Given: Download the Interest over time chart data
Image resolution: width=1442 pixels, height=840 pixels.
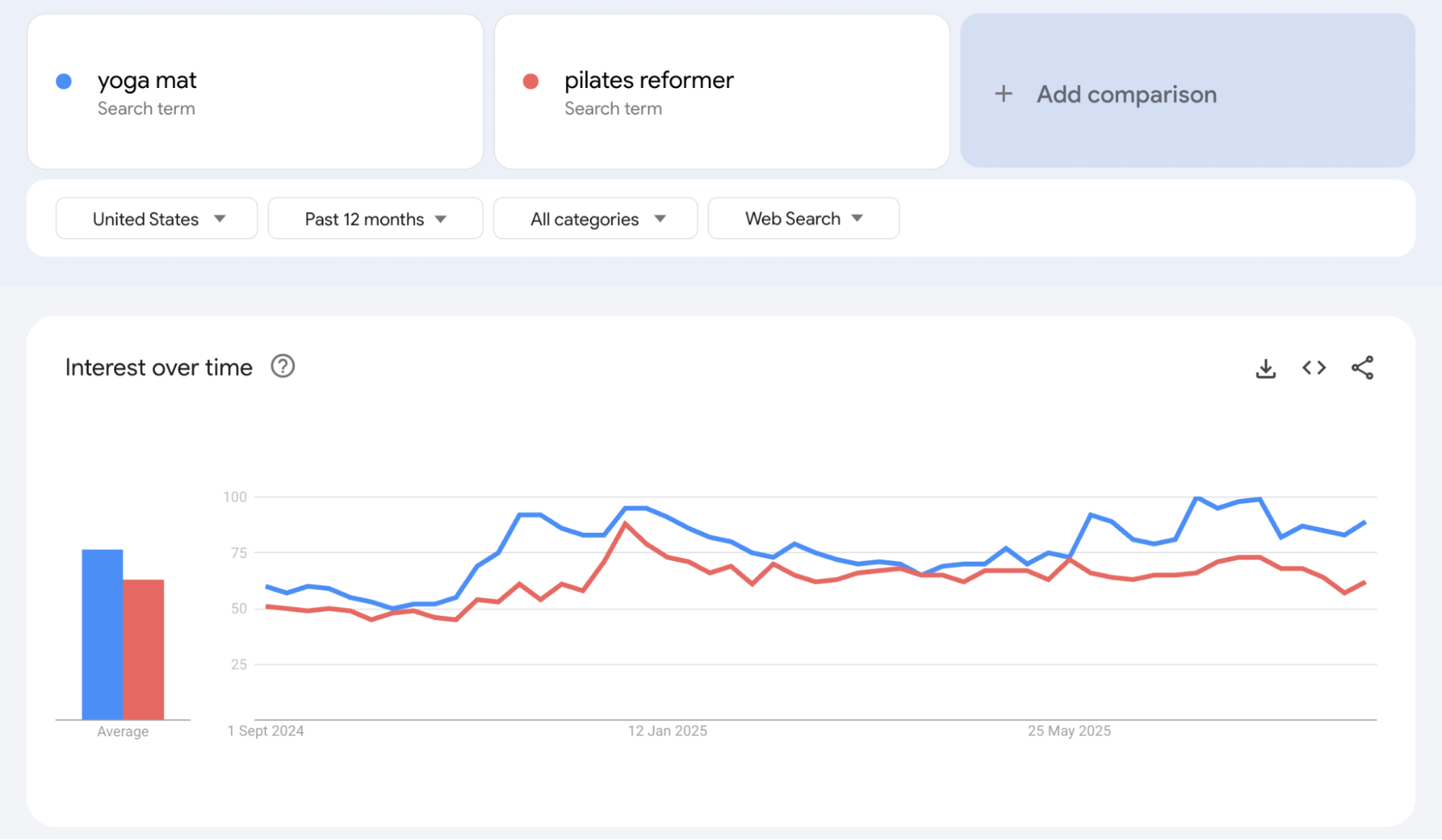Looking at the screenshot, I should (1266, 368).
